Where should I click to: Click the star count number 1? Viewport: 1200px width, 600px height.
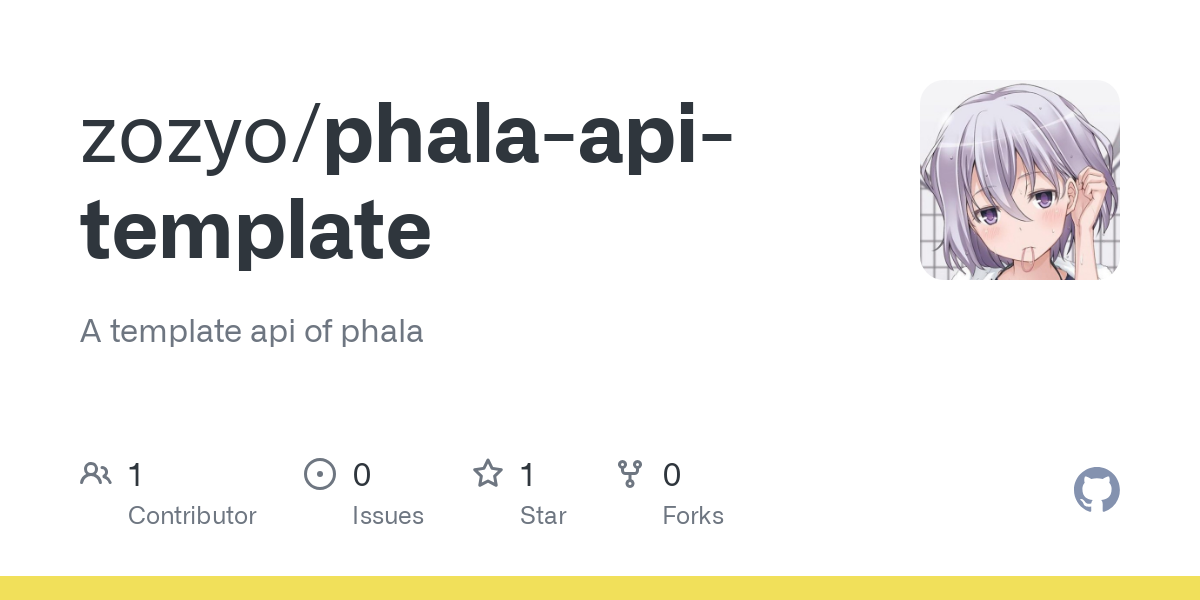tap(527, 475)
